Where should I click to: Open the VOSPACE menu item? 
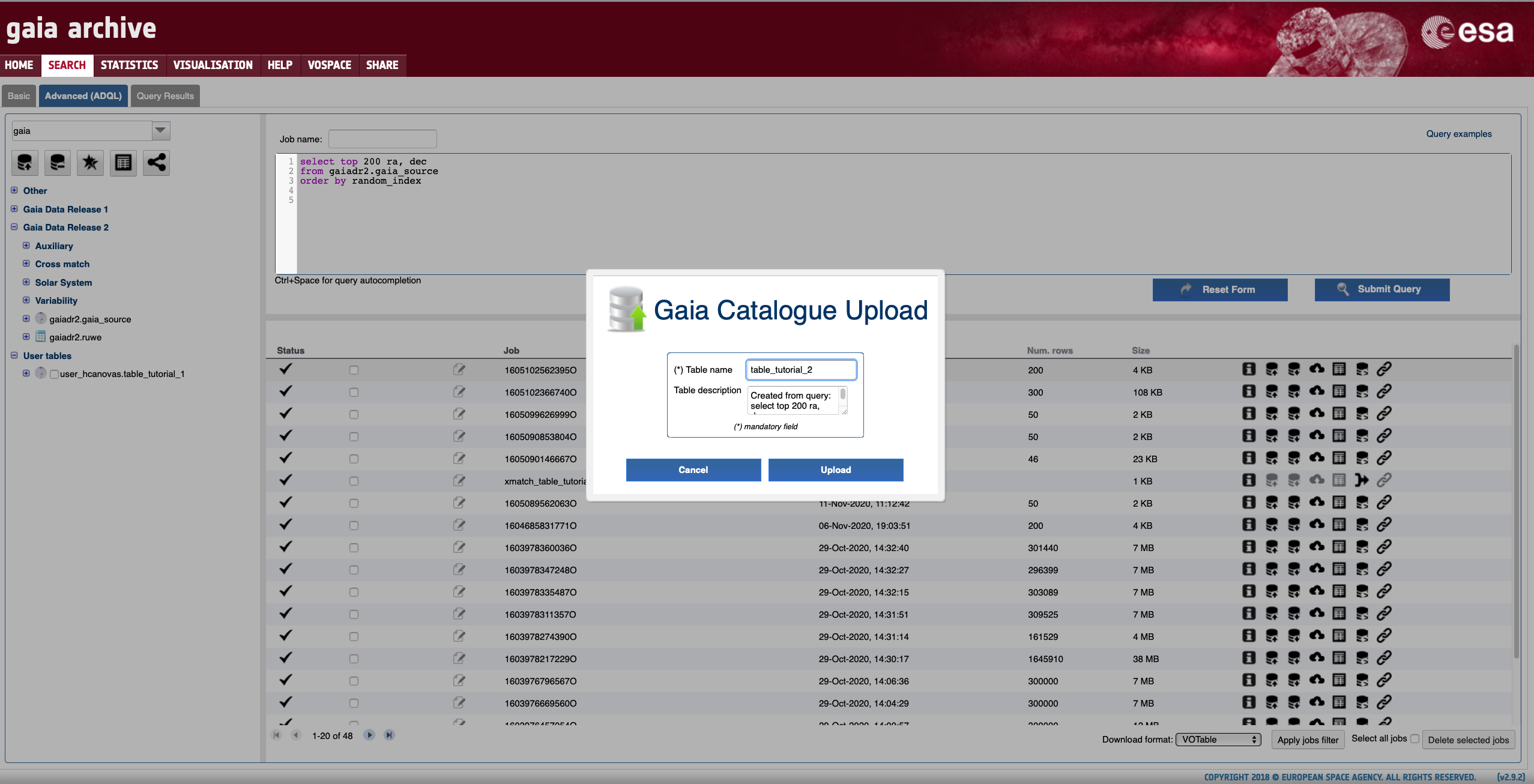tap(330, 65)
